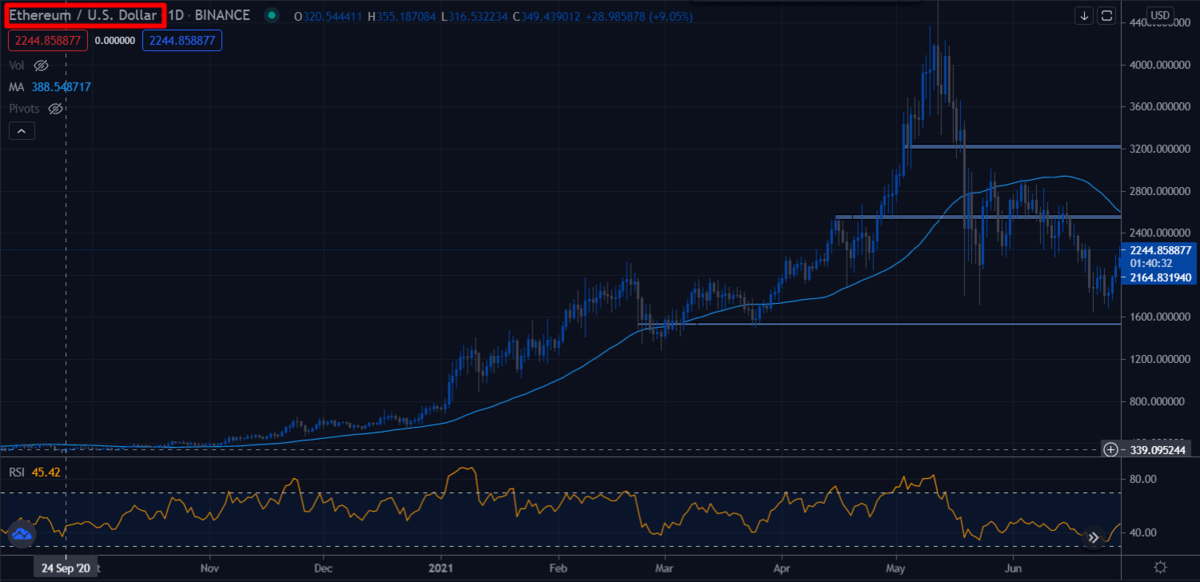
Task: Toggle Vol indicator visibility eye icon
Action: click(x=41, y=65)
